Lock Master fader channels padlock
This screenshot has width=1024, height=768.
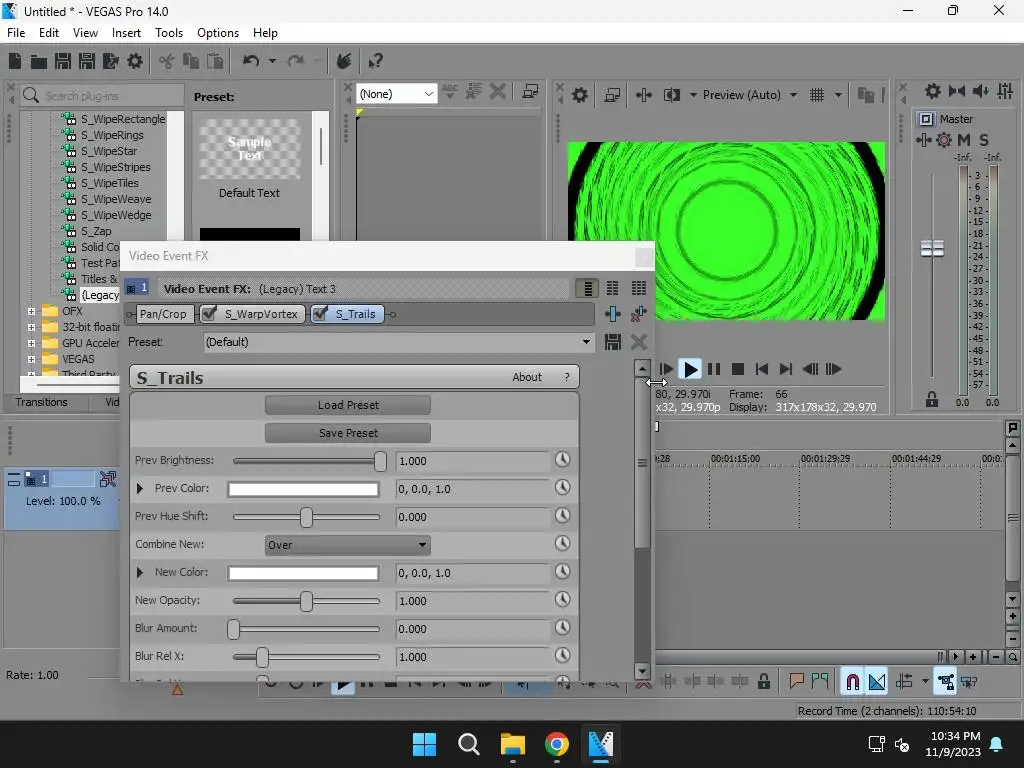(931, 399)
